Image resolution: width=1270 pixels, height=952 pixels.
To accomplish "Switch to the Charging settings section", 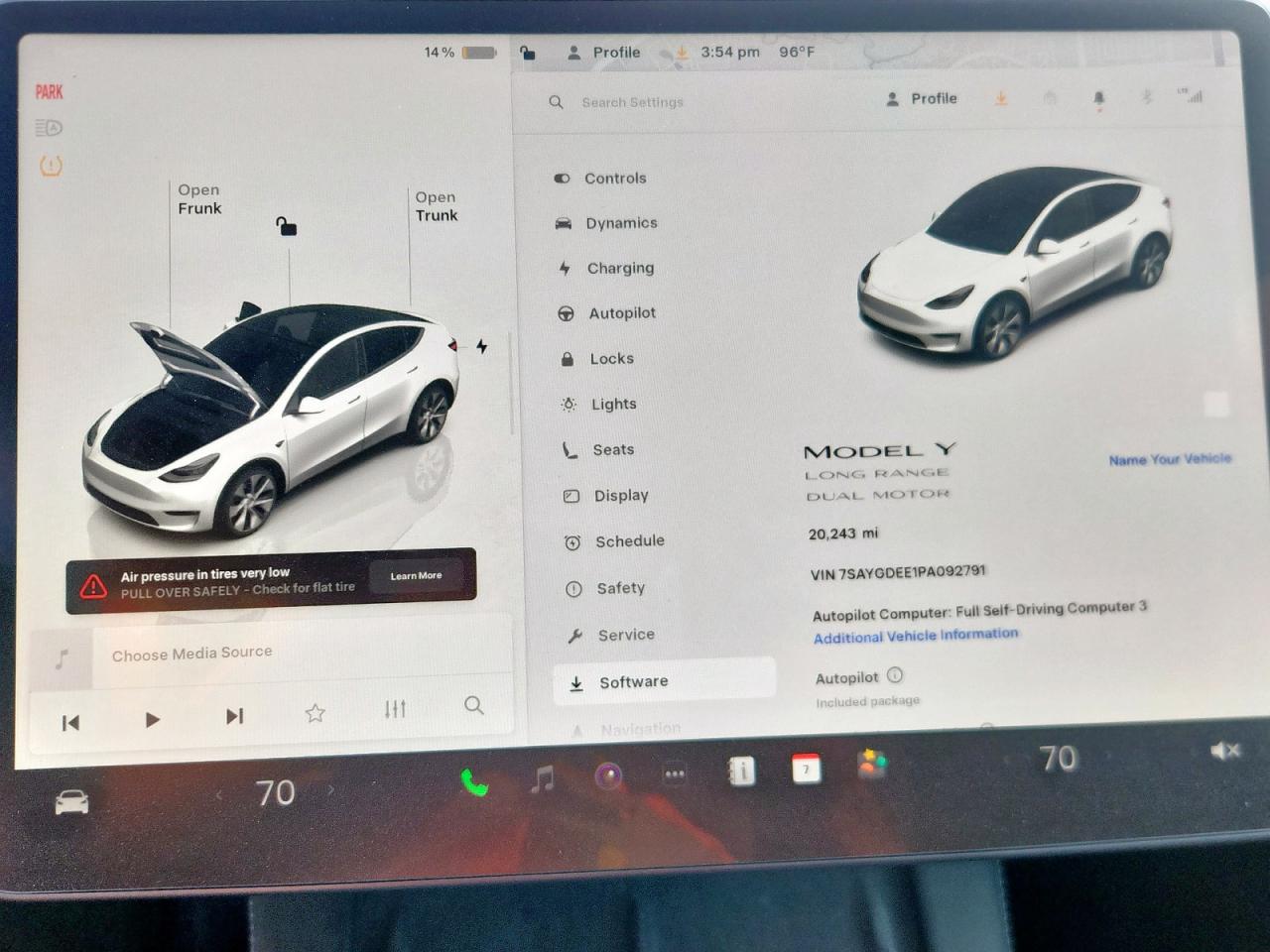I will tap(620, 268).
